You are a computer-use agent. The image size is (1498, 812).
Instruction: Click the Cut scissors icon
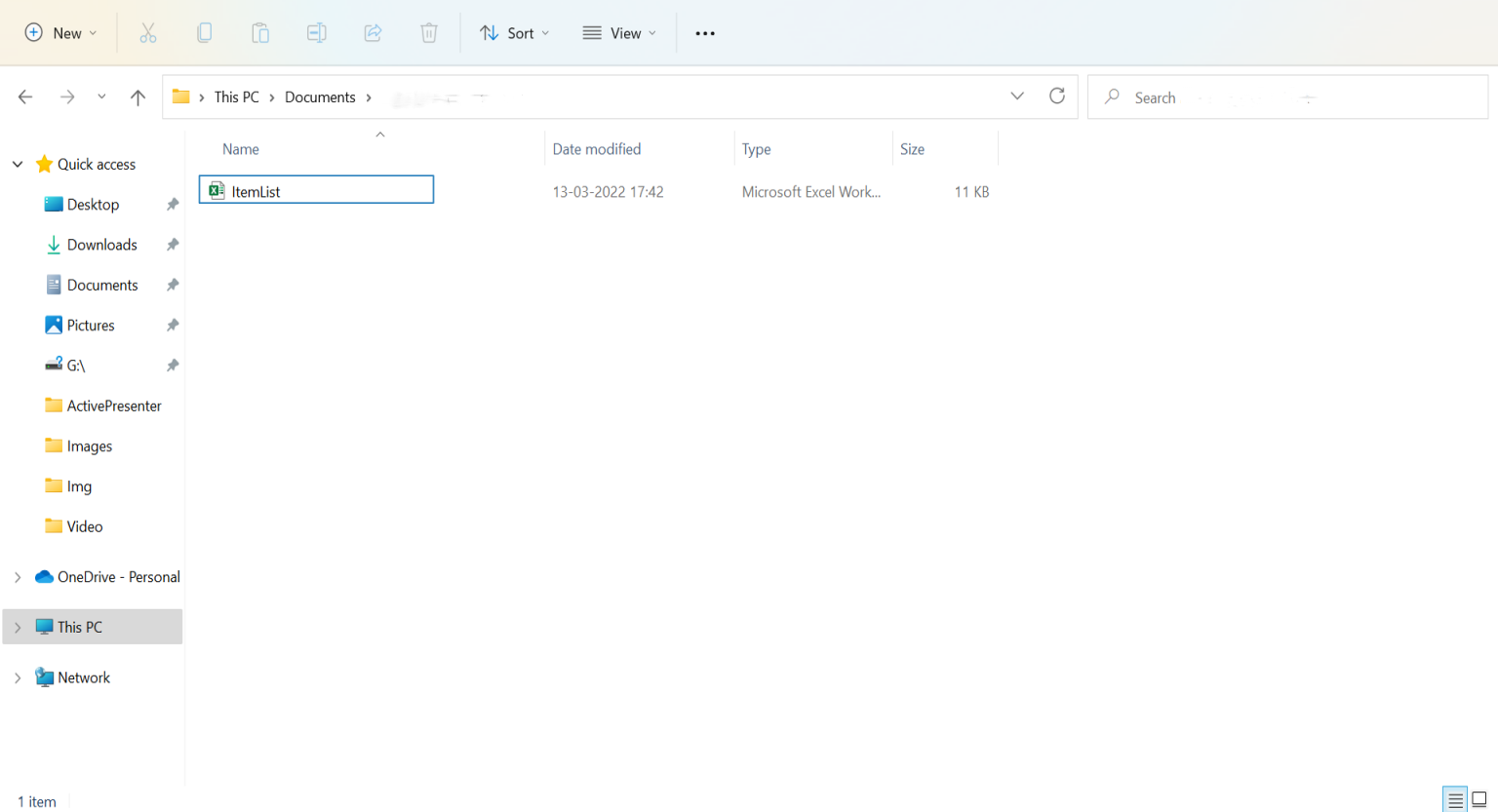click(x=148, y=33)
